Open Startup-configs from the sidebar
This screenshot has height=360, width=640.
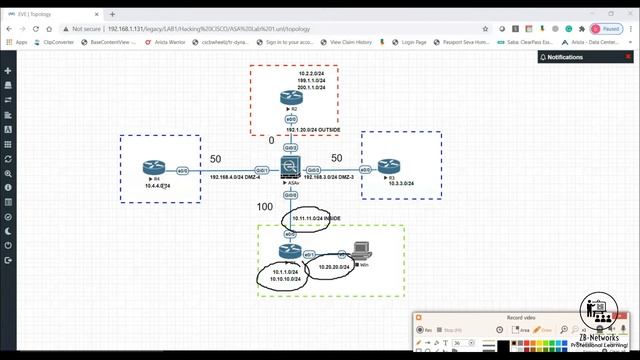pos(8,115)
